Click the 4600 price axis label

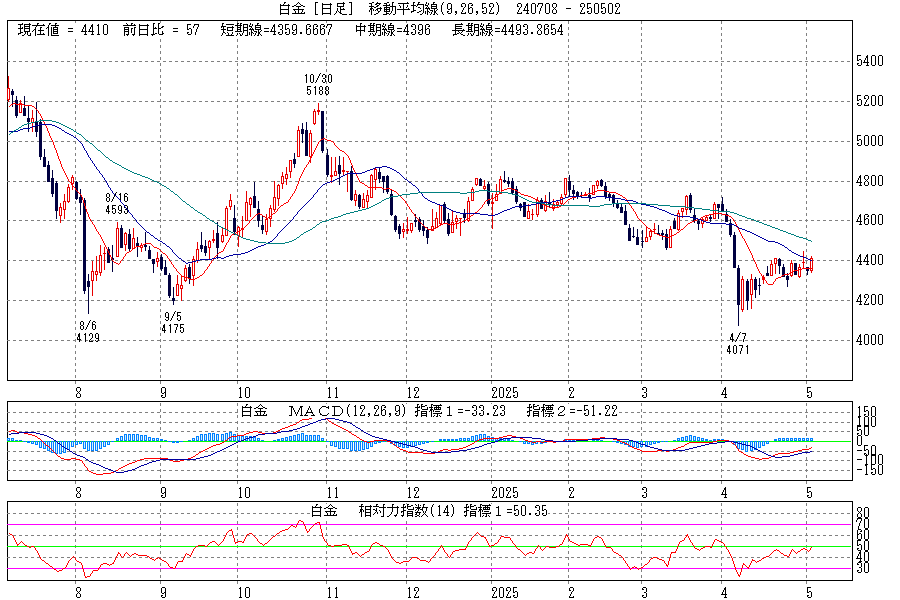[870, 220]
